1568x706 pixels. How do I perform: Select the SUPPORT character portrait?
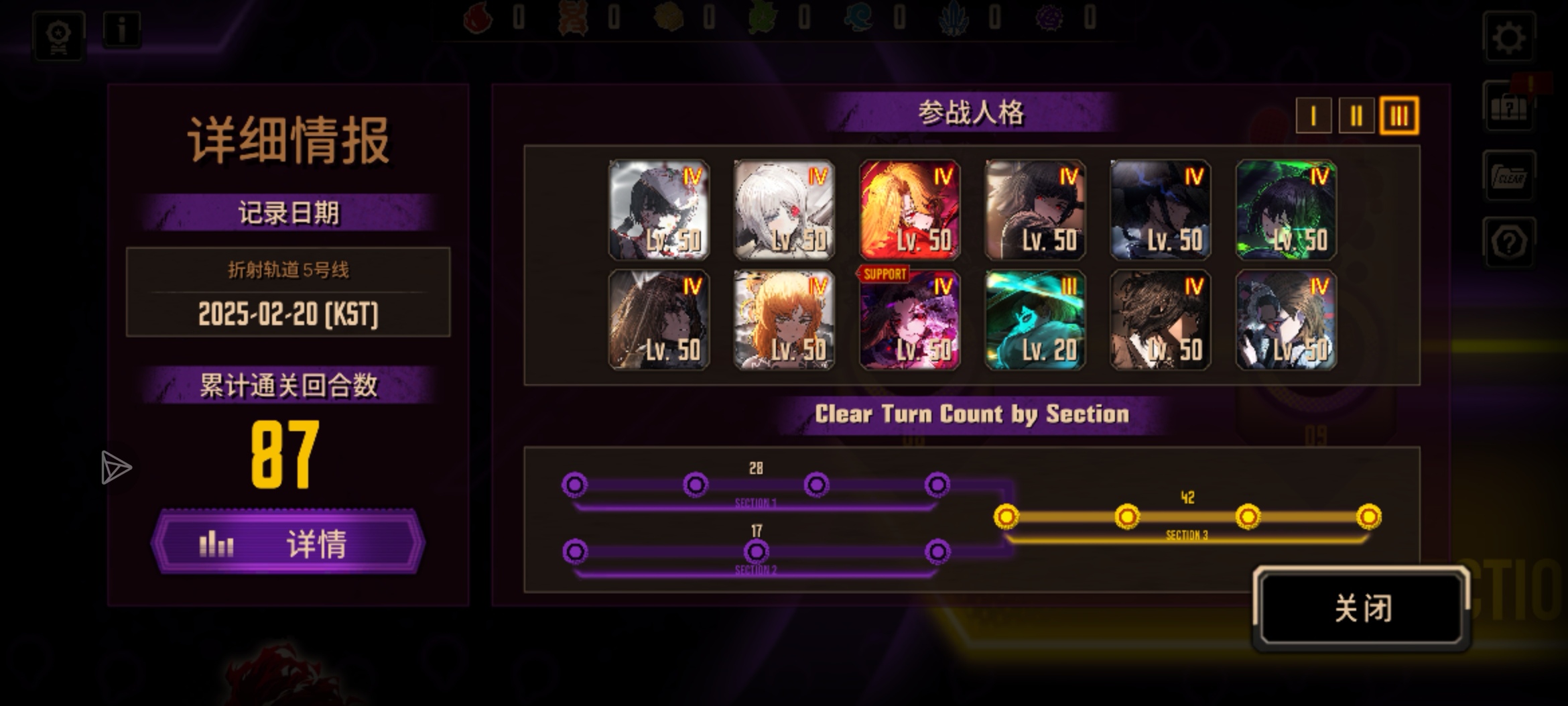click(x=909, y=320)
